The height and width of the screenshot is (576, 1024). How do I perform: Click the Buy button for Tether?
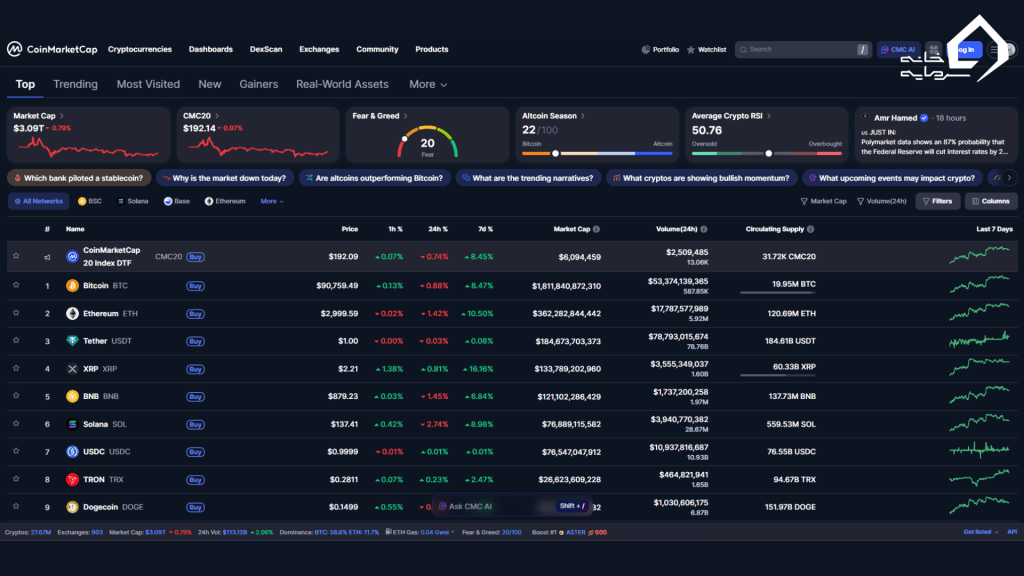(x=195, y=341)
